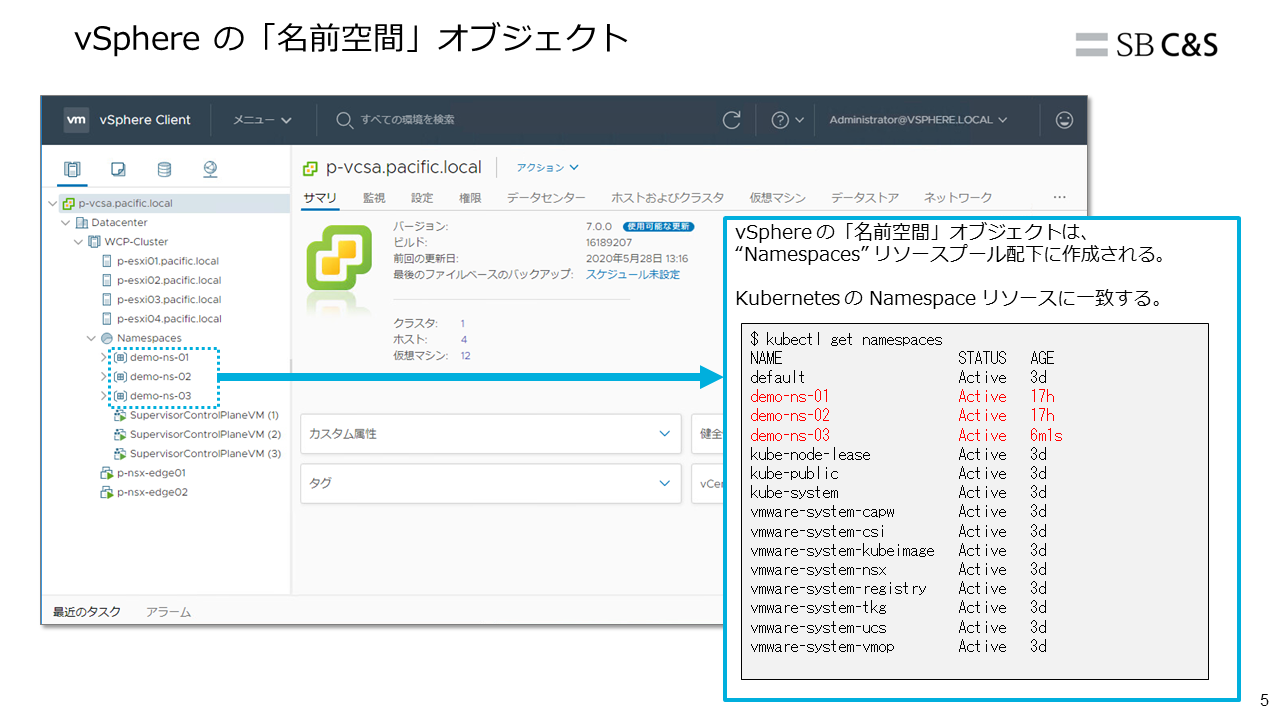
Task: Open the アラーム bottom tab
Action: (x=168, y=611)
